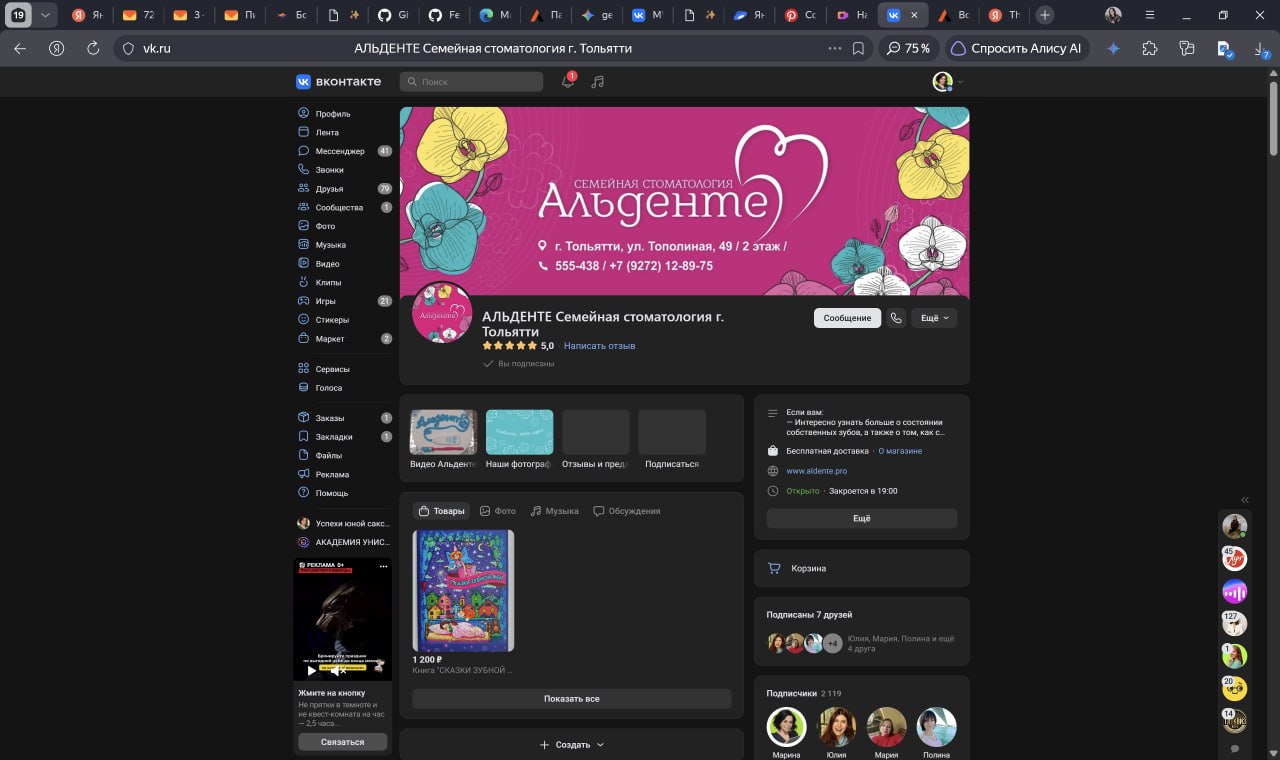
Task: Open Друзья in the left sidebar
Action: pyautogui.click(x=345, y=189)
